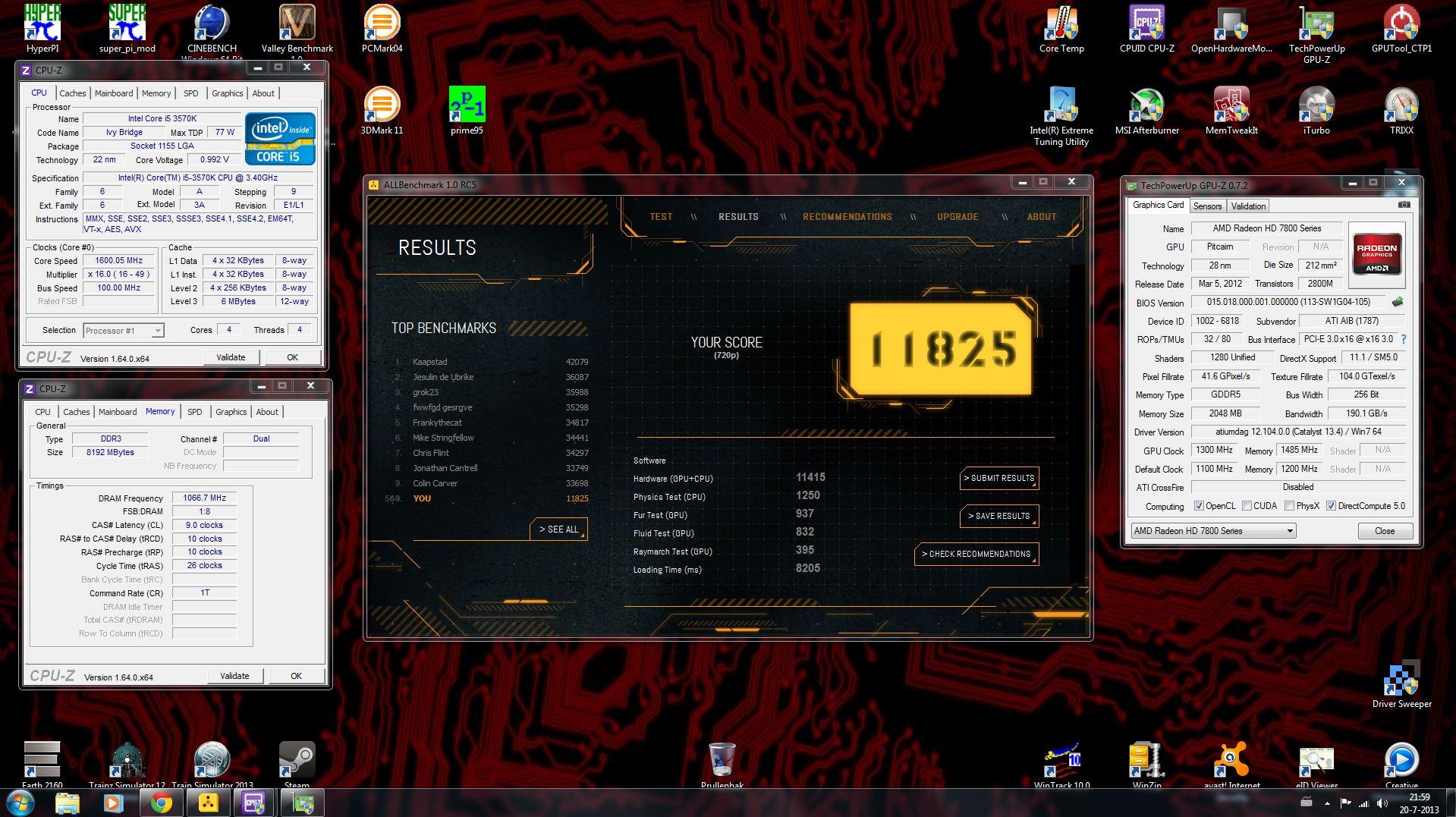Toggle the OpenCL checkbox in GPU-Z
Screen dimensions: 1456x817
pyautogui.click(x=1199, y=506)
